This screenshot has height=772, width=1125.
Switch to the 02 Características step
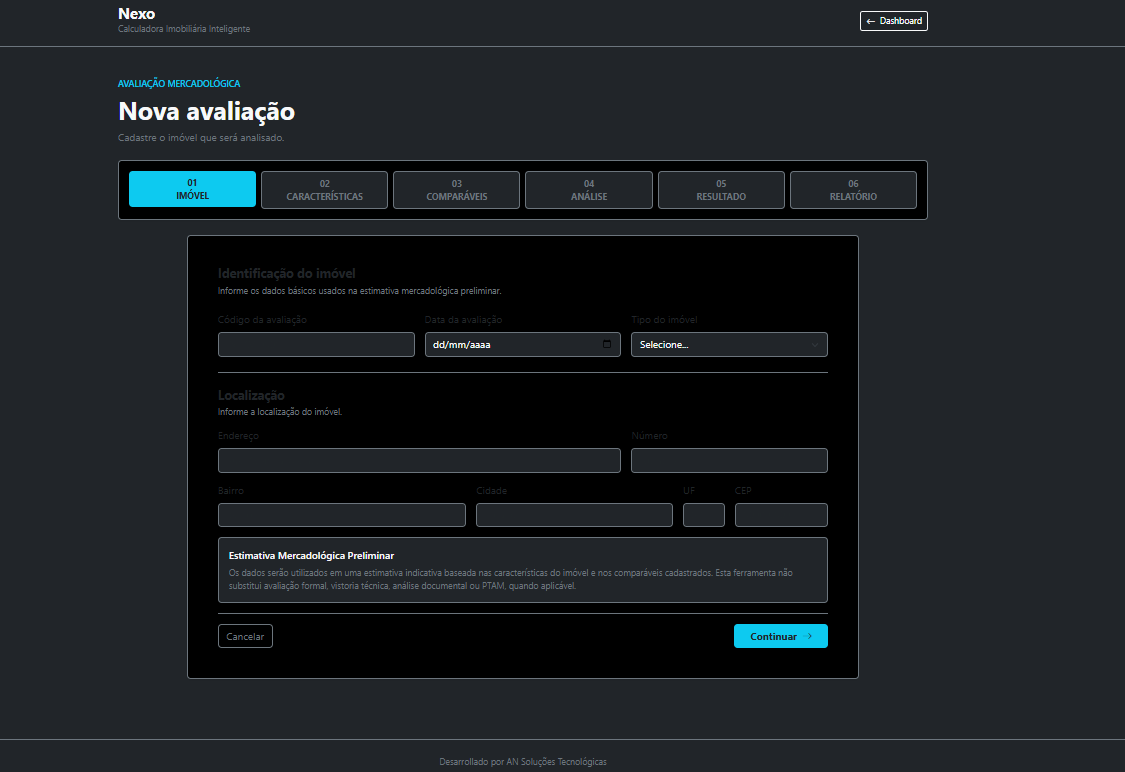tap(324, 189)
